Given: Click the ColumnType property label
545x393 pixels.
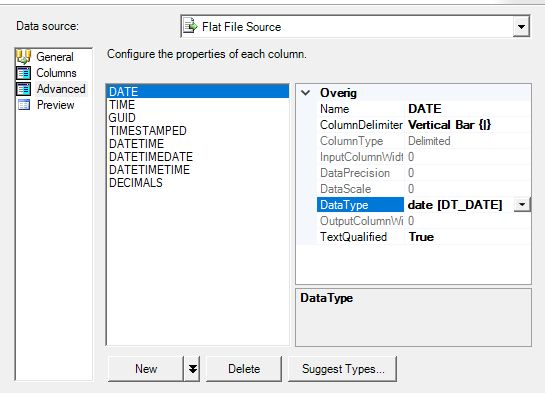Looking at the screenshot, I should (x=351, y=141).
